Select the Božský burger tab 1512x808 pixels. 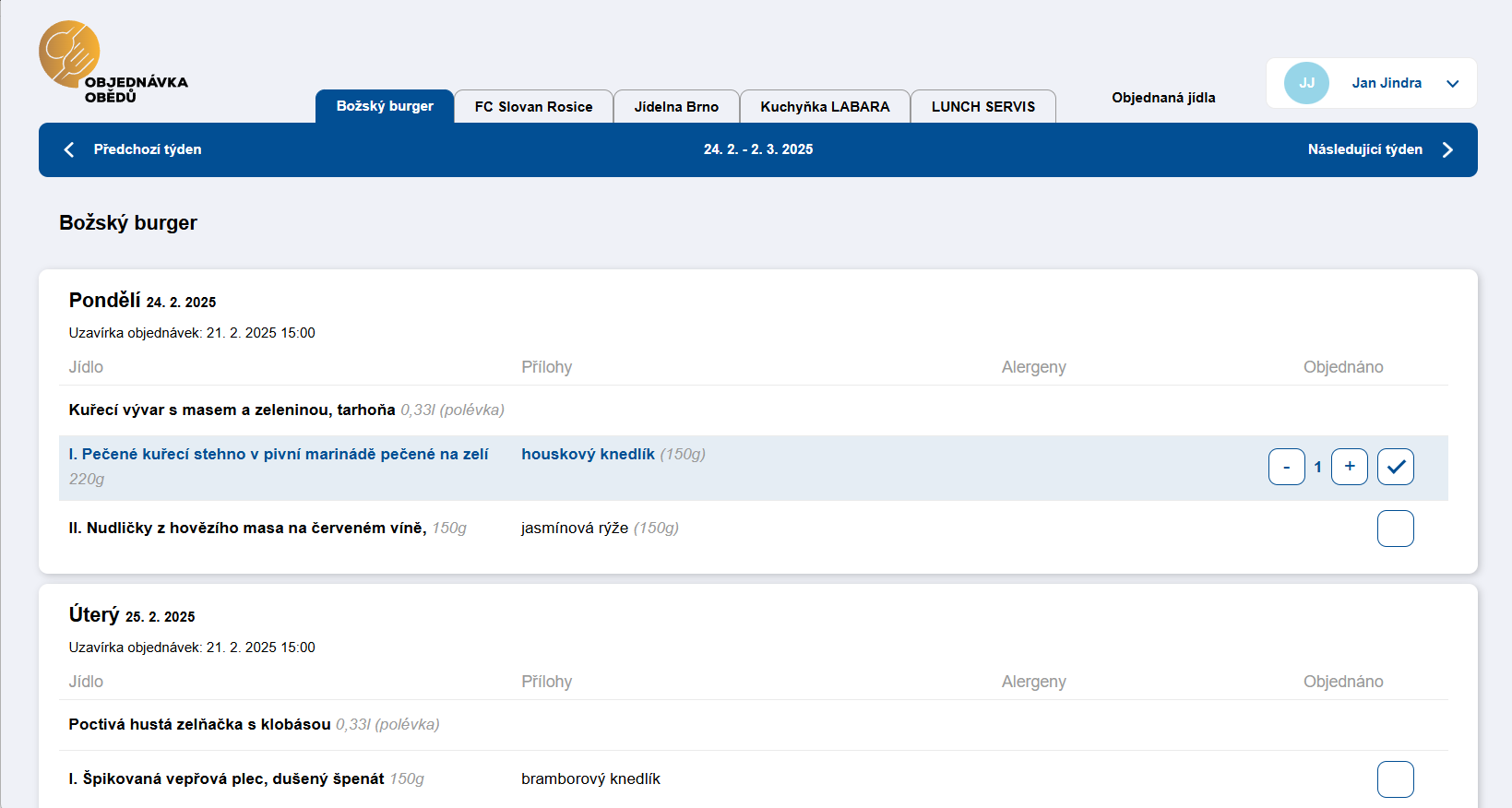tap(385, 106)
